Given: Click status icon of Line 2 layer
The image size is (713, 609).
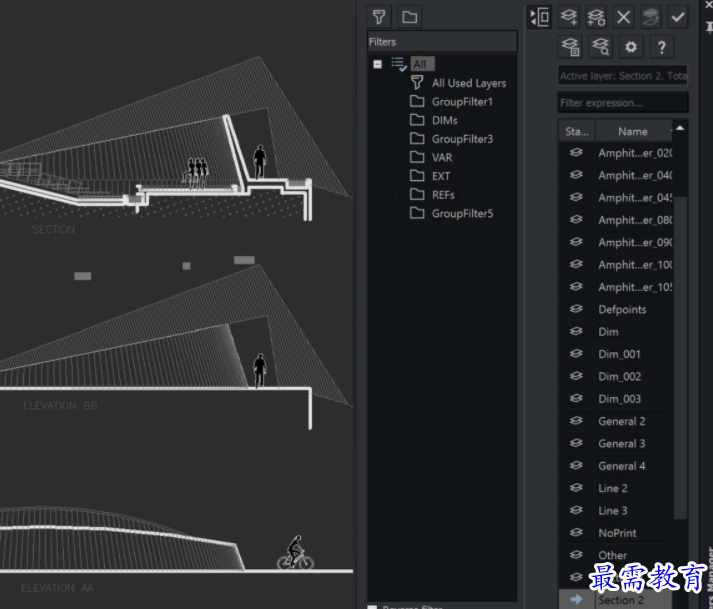Looking at the screenshot, I should pyautogui.click(x=576, y=488).
